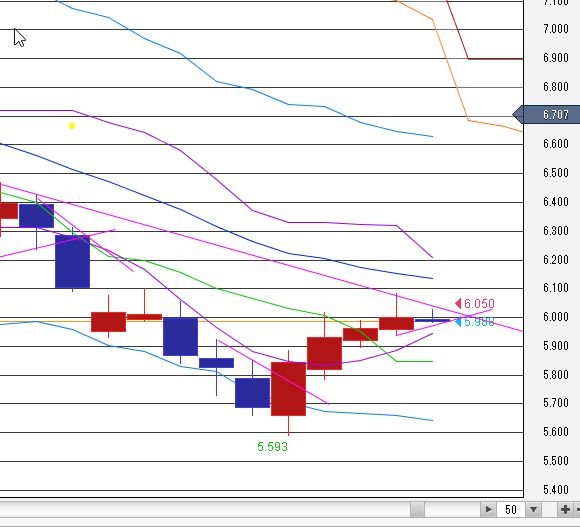
Task: Click the scrollbar right-arrow button beside 50
Action: [x=488, y=510]
